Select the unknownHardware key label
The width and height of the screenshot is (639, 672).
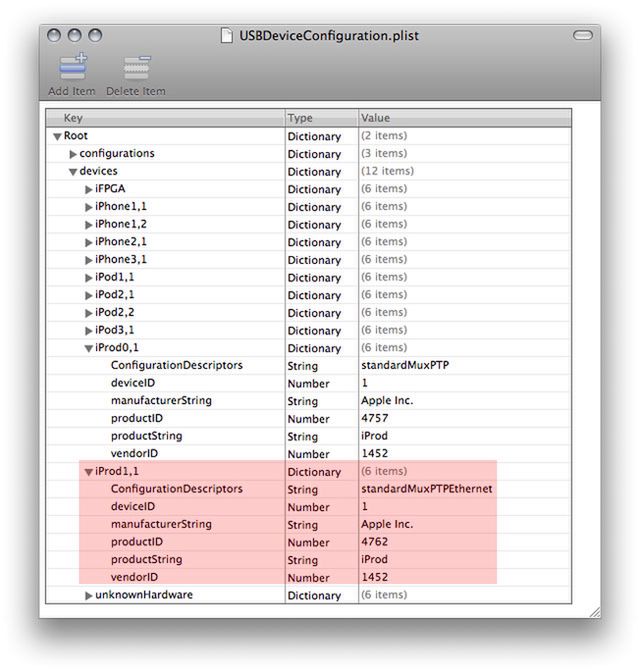pos(144,595)
